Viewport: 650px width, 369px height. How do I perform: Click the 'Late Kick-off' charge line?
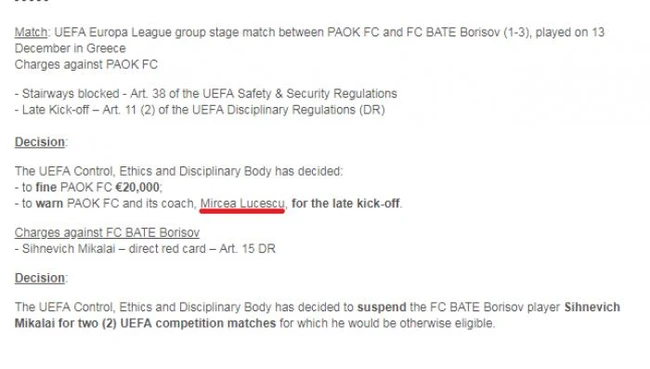200,110
